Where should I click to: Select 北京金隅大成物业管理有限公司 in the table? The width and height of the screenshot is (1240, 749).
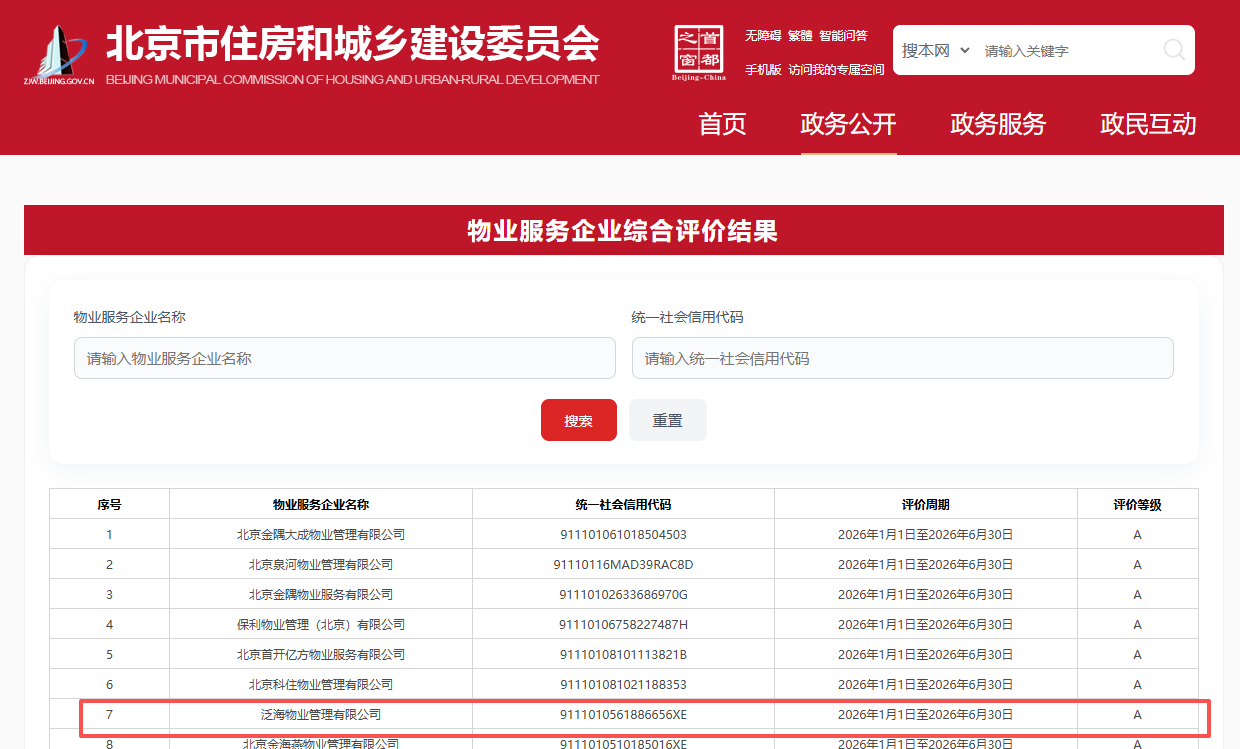coord(321,534)
